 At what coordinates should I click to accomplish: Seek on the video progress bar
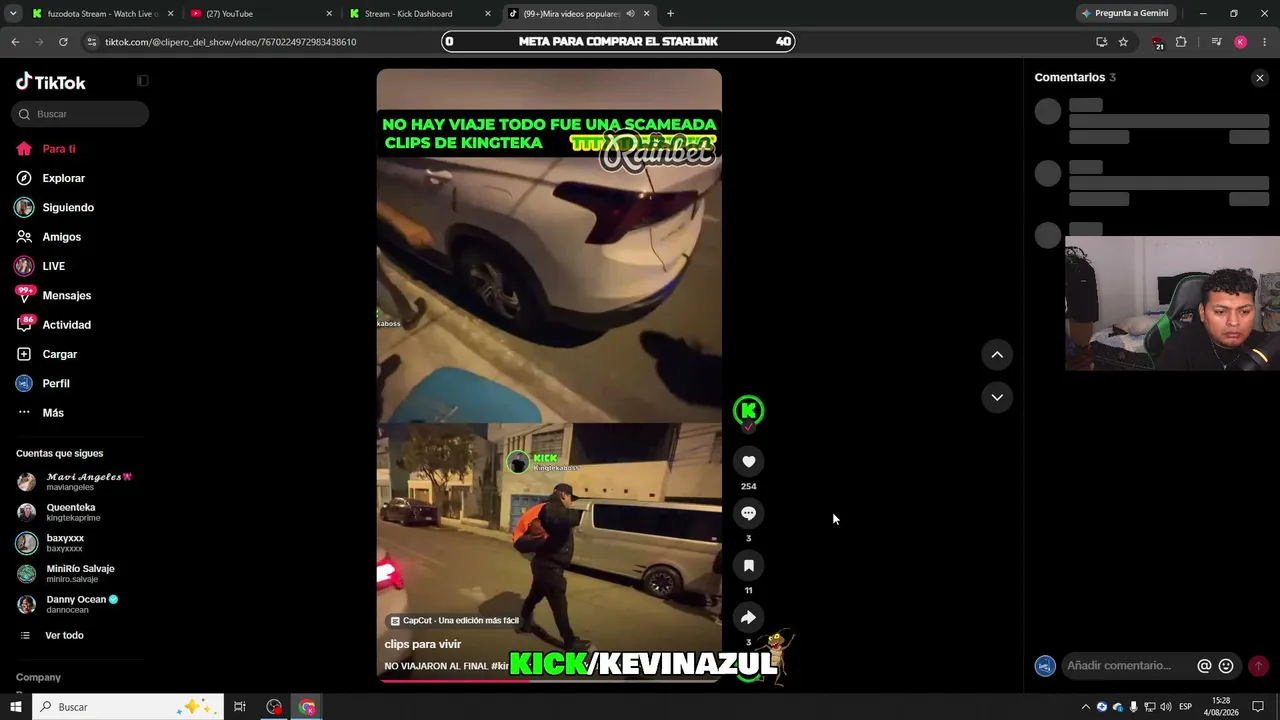click(549, 680)
